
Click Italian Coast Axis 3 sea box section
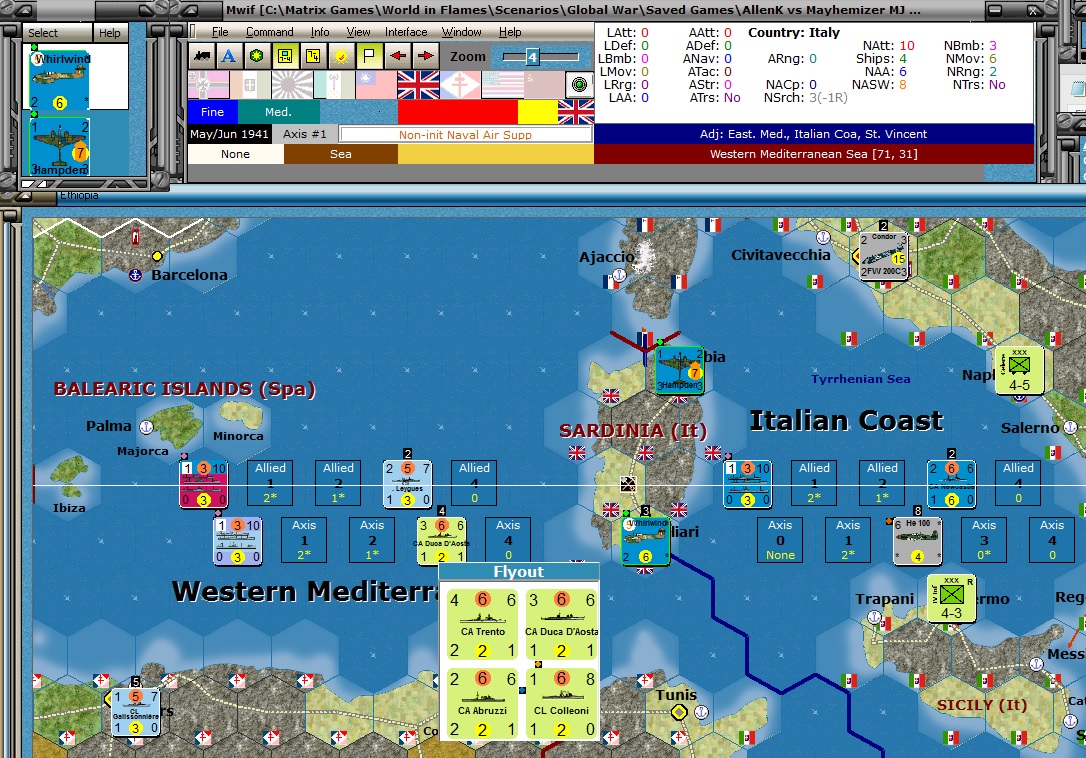(x=983, y=540)
